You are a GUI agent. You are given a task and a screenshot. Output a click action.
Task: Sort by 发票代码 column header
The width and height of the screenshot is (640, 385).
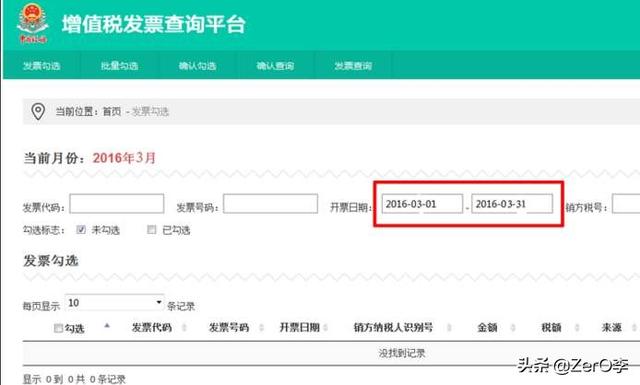151,327
